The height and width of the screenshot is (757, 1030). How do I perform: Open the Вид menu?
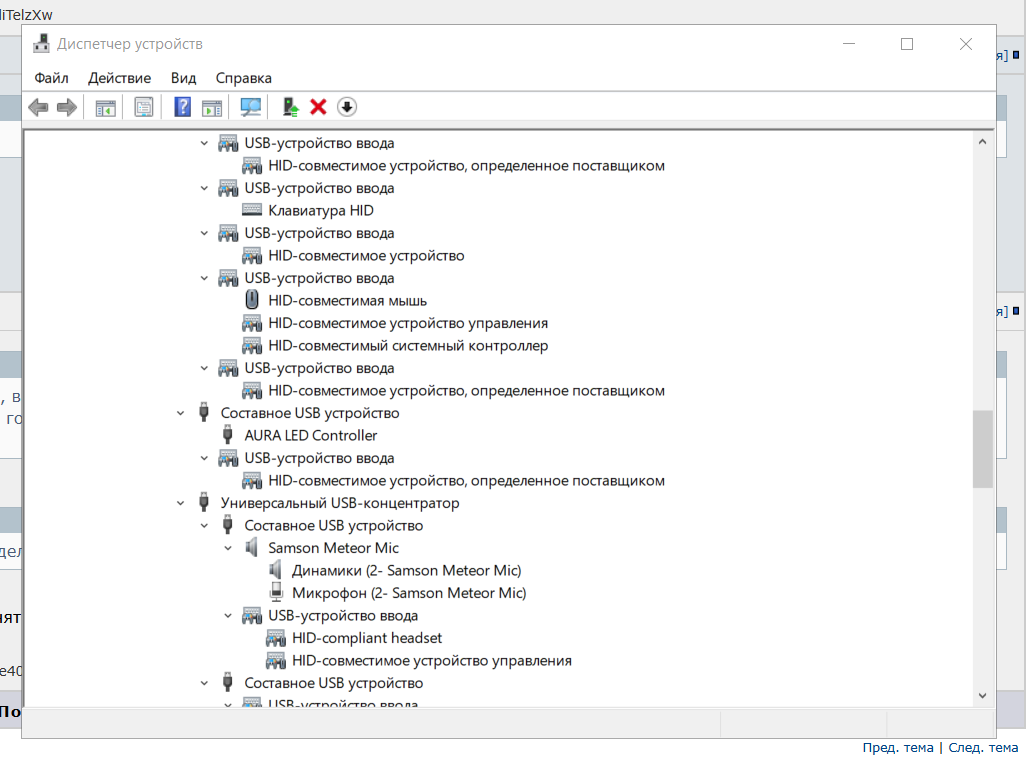pyautogui.click(x=183, y=78)
